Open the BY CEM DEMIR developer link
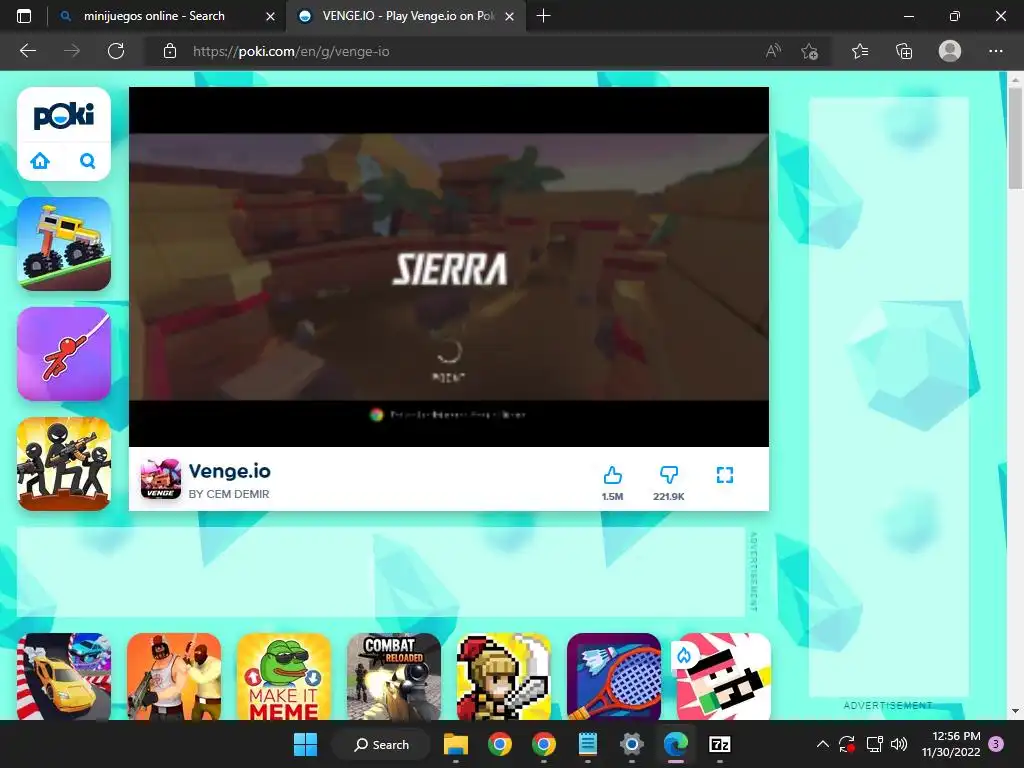Image resolution: width=1024 pixels, height=768 pixels. [x=229, y=494]
